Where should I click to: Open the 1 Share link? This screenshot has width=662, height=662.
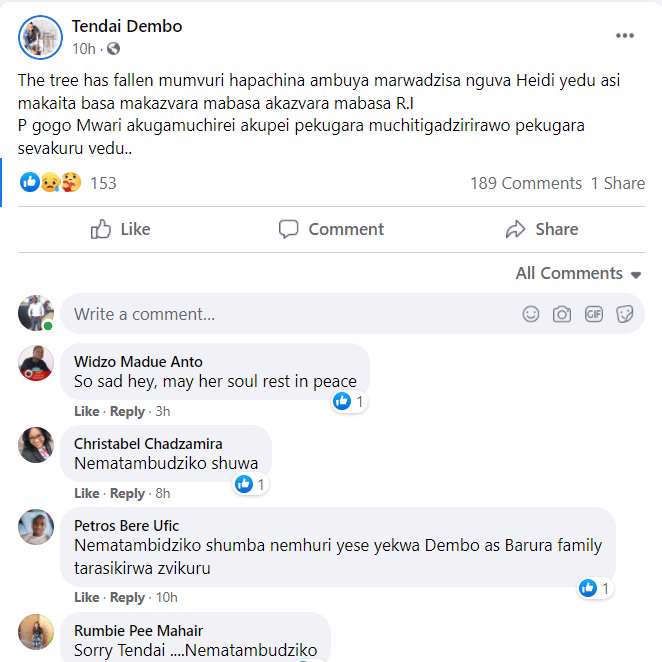(617, 183)
